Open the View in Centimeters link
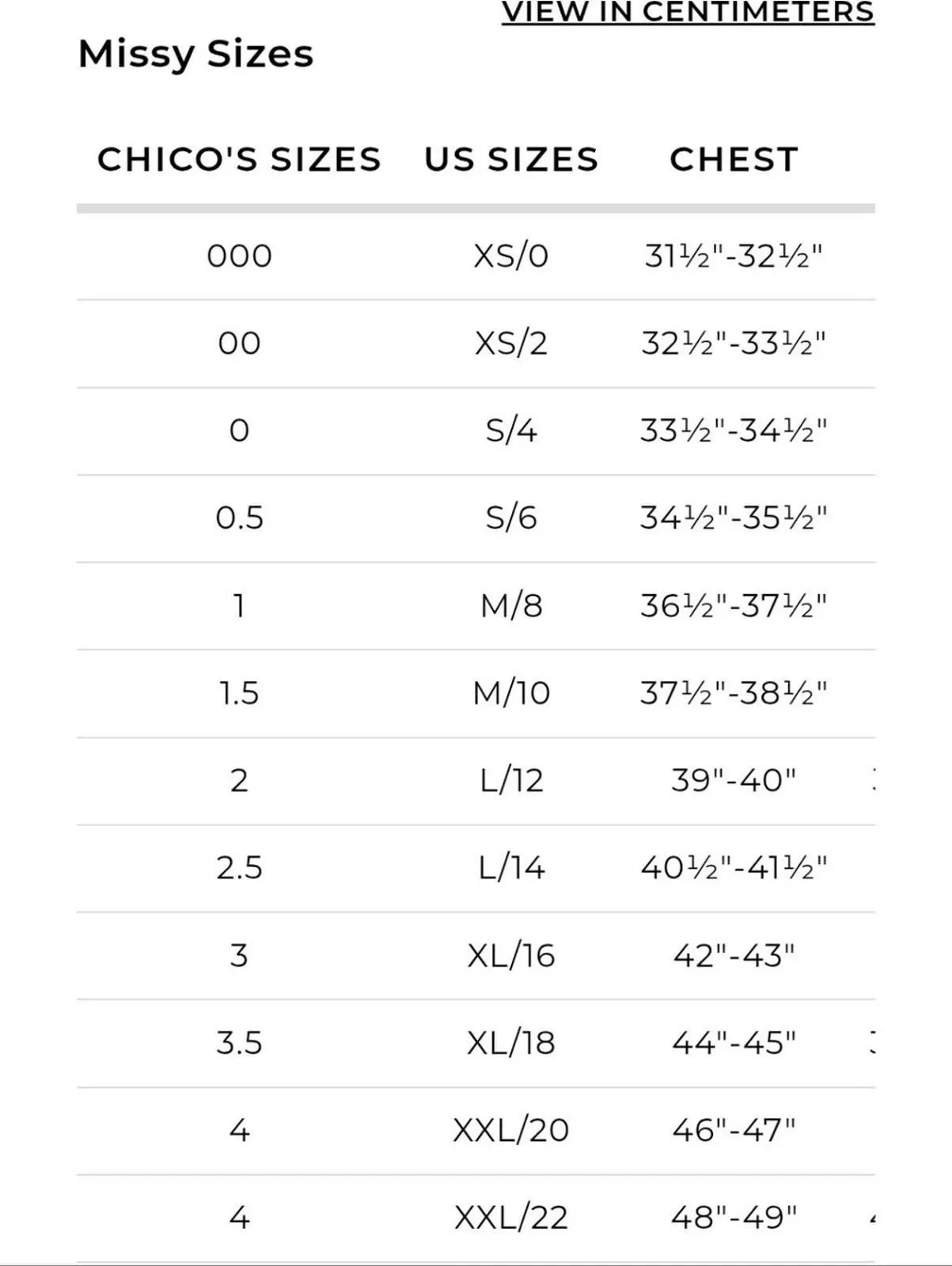This screenshot has height=1266, width=952. click(688, 12)
